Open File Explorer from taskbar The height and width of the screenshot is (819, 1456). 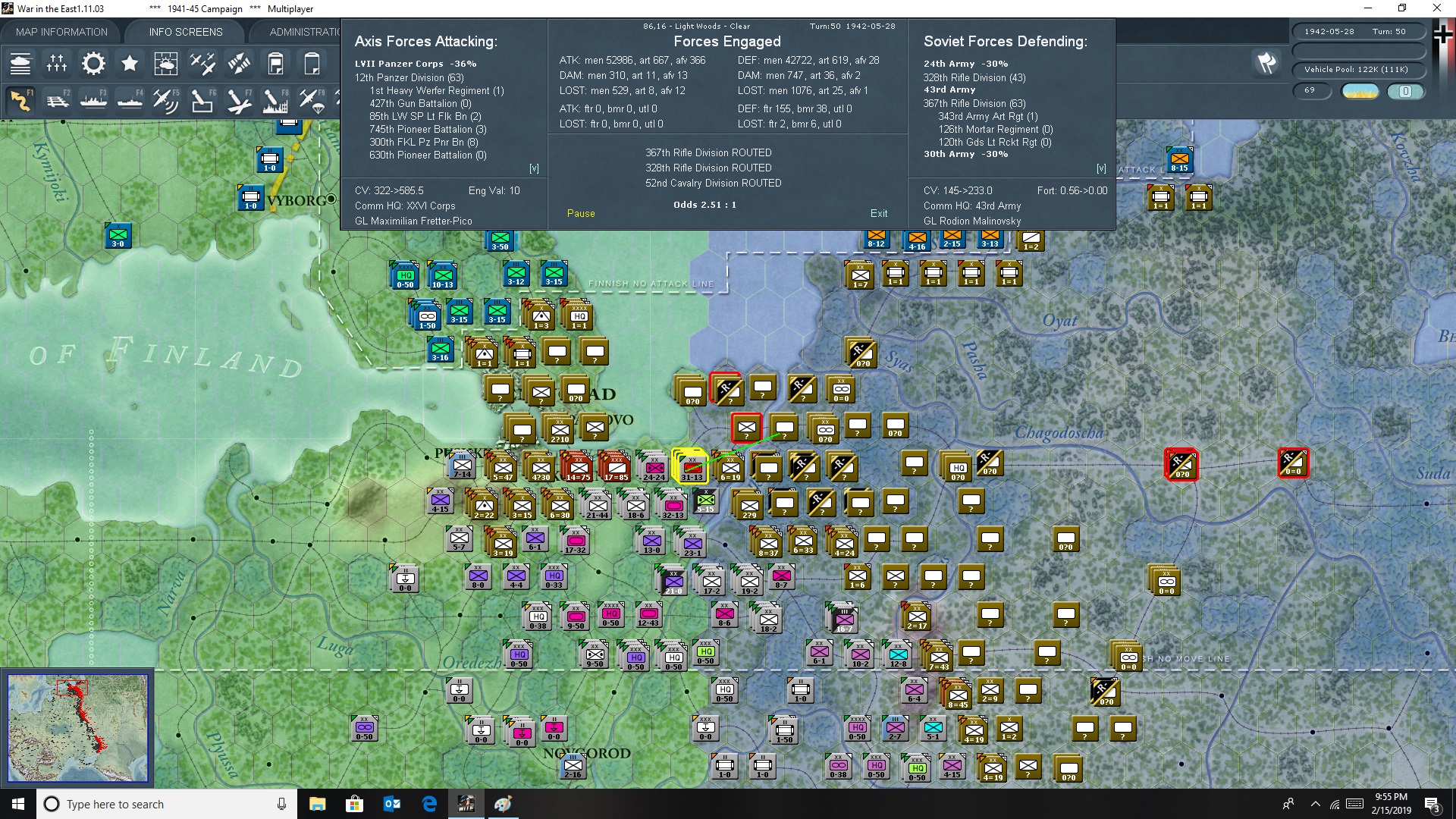[x=317, y=804]
